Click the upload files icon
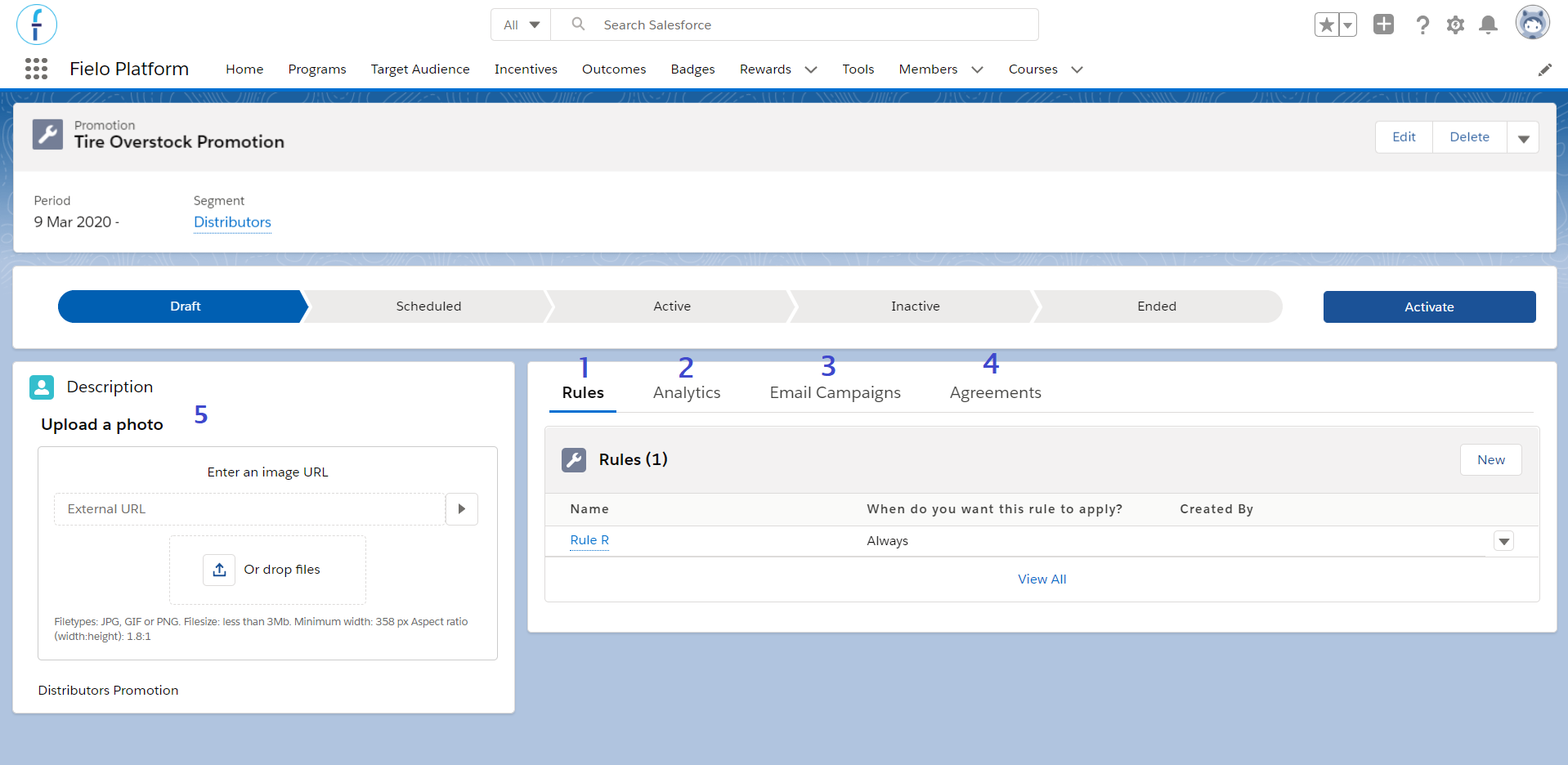 pyautogui.click(x=219, y=570)
